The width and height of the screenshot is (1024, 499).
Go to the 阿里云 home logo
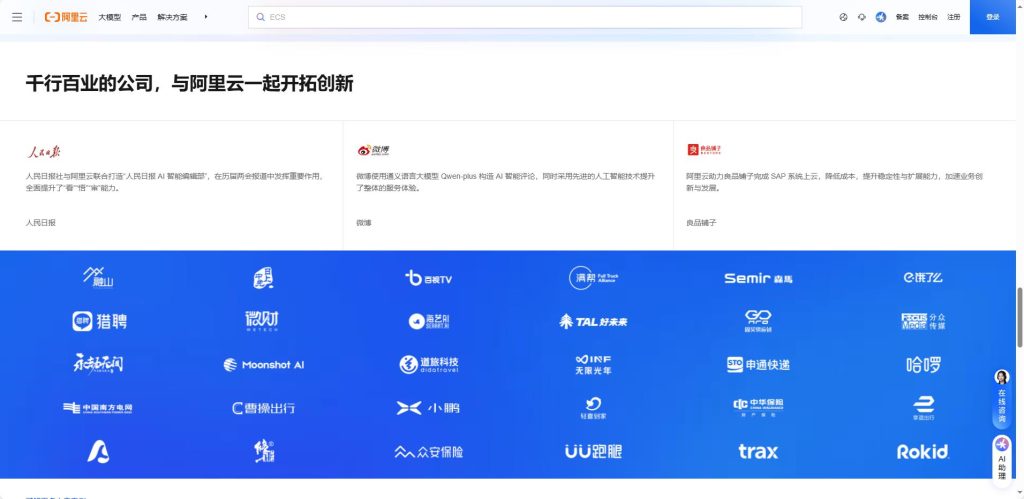[x=66, y=17]
